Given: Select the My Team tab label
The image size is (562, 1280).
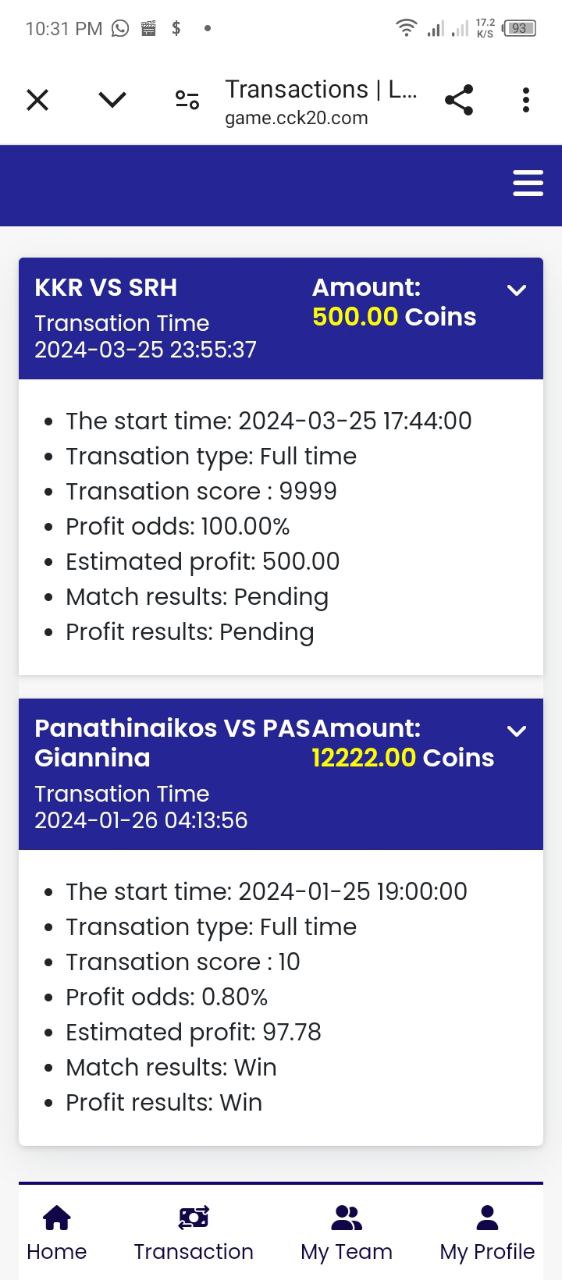Looking at the screenshot, I should [x=346, y=1252].
